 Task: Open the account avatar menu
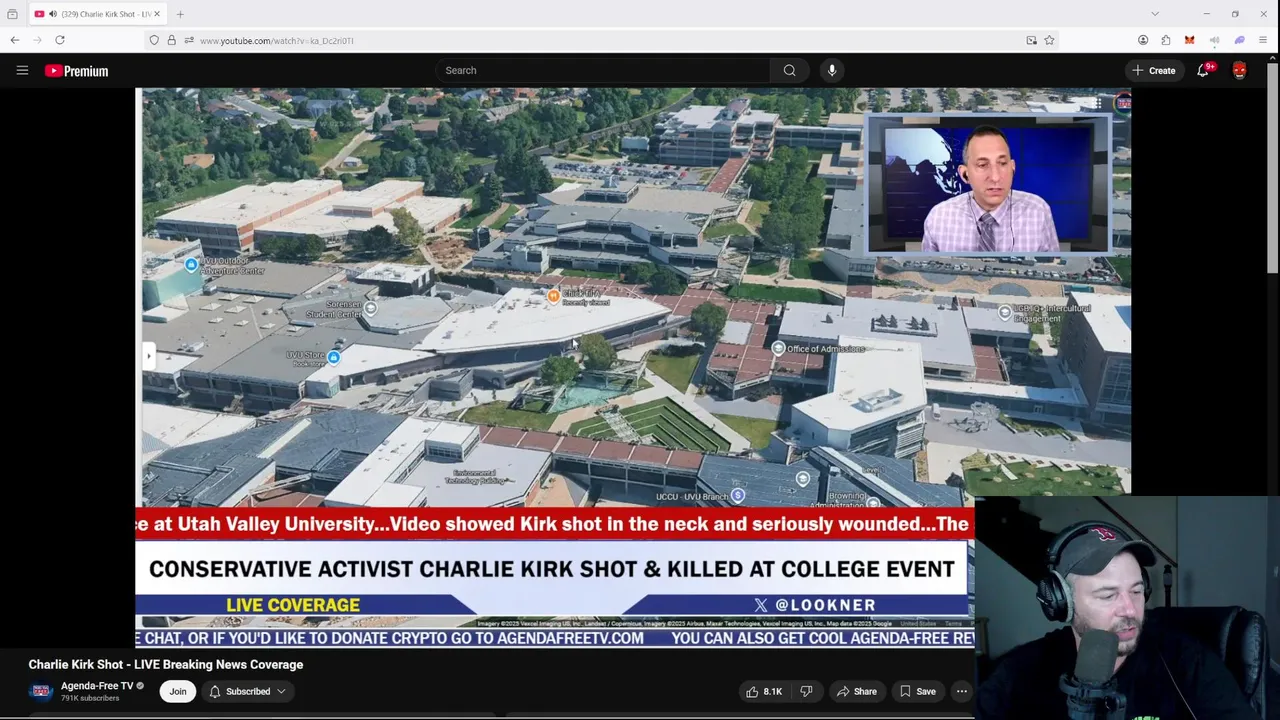tap(1239, 70)
